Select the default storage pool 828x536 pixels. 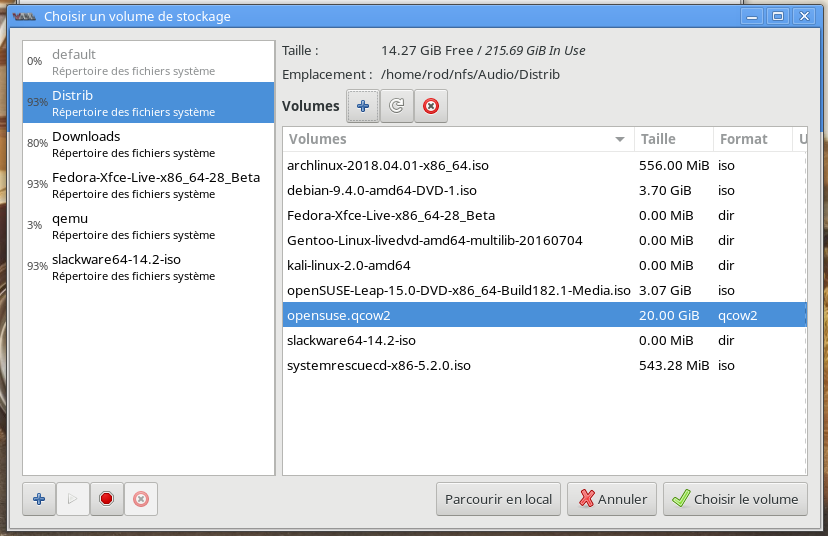pyautogui.click(x=148, y=62)
